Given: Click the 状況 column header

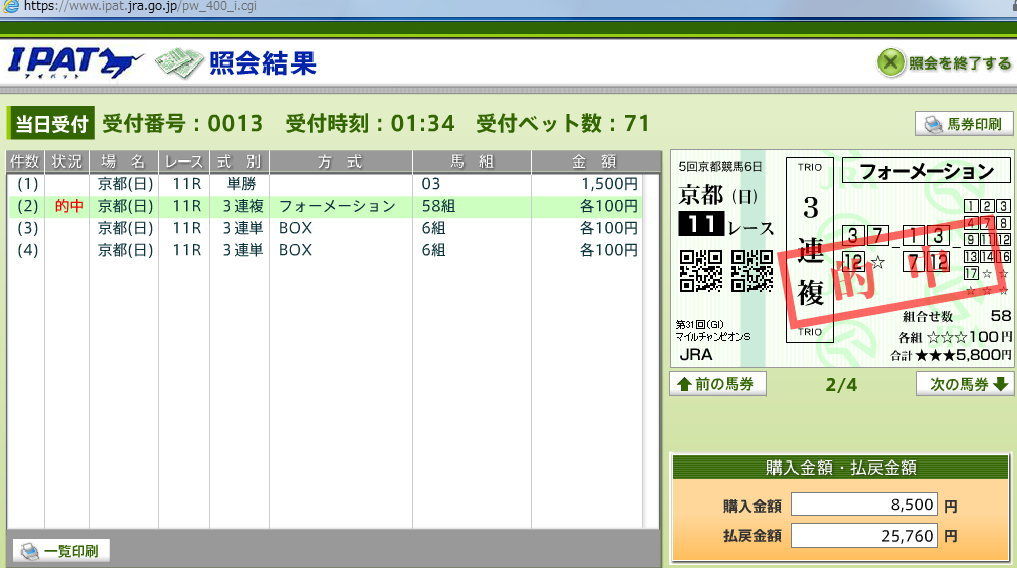Looking at the screenshot, I should (67, 161).
